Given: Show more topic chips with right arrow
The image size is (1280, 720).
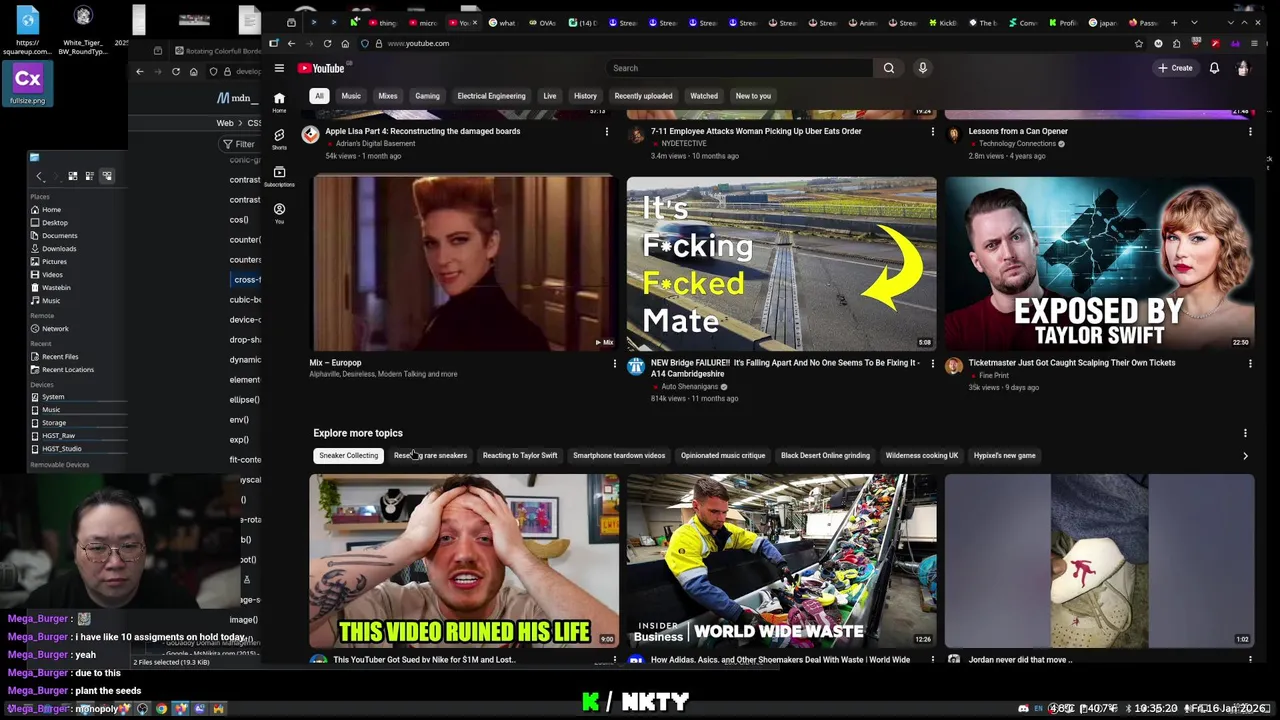Looking at the screenshot, I should coord(1245,456).
